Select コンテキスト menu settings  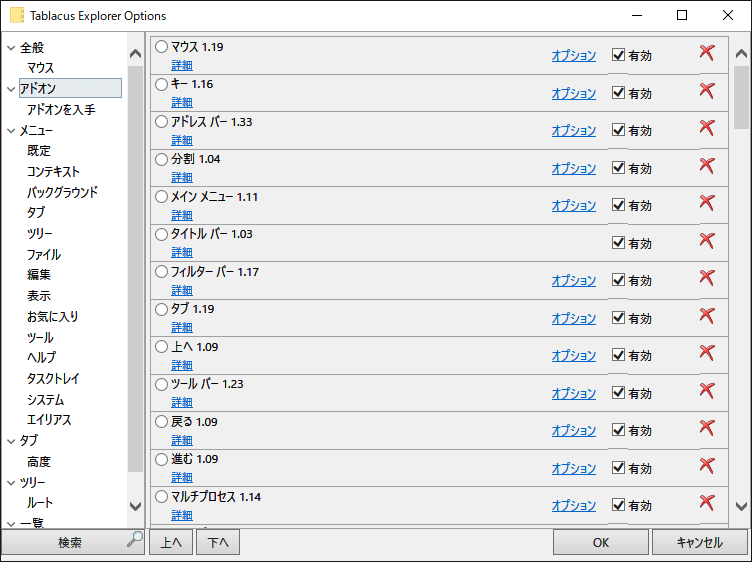tap(53, 172)
